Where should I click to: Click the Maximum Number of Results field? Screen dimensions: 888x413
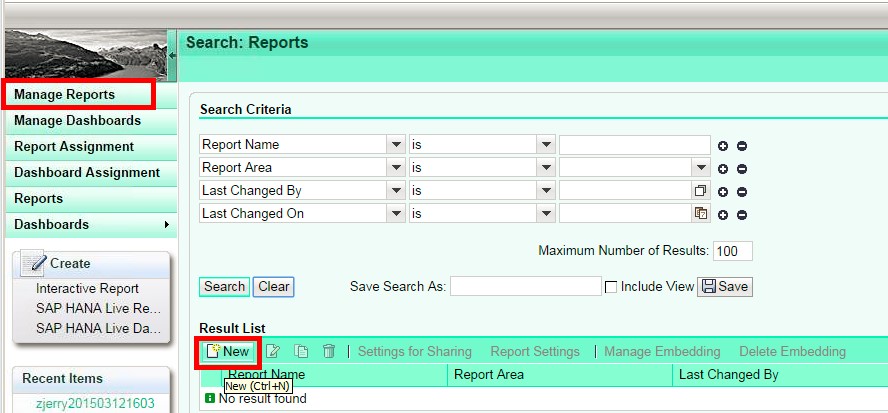[733, 251]
